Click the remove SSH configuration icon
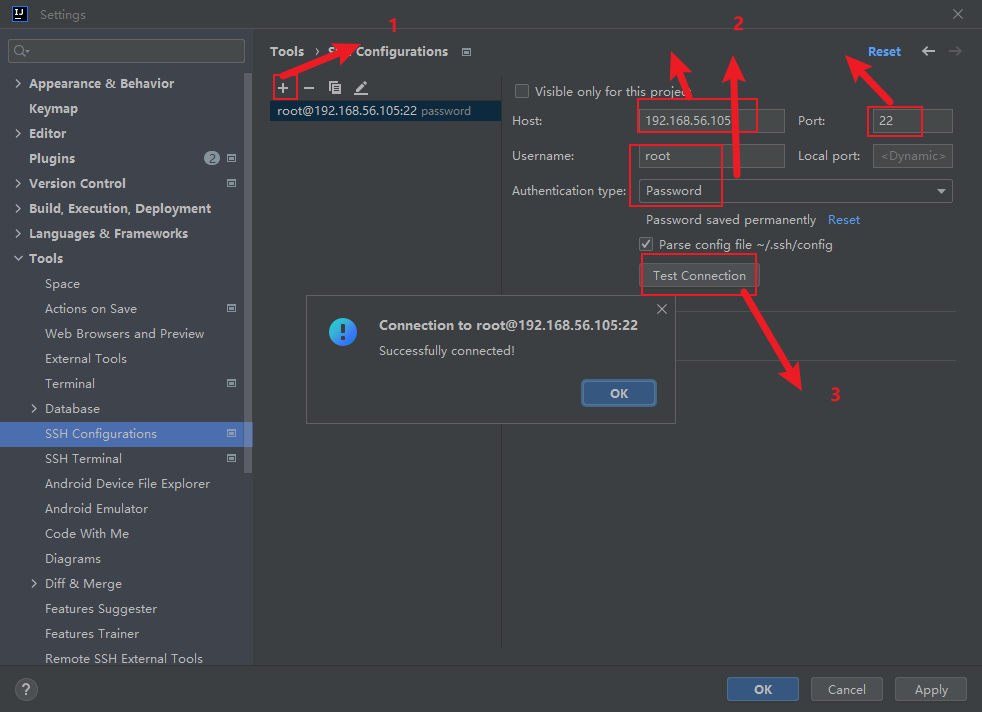The height and width of the screenshot is (712, 982). (310, 87)
